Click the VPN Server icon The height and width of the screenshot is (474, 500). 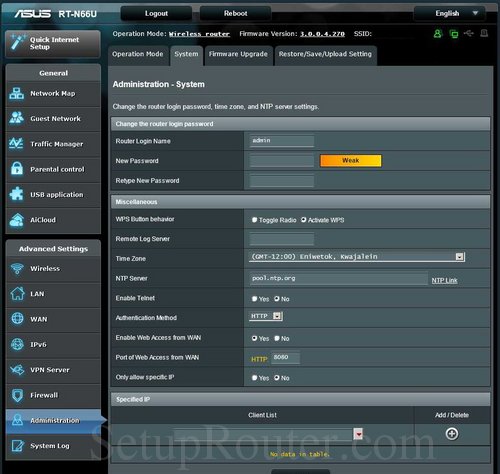[x=17, y=370]
